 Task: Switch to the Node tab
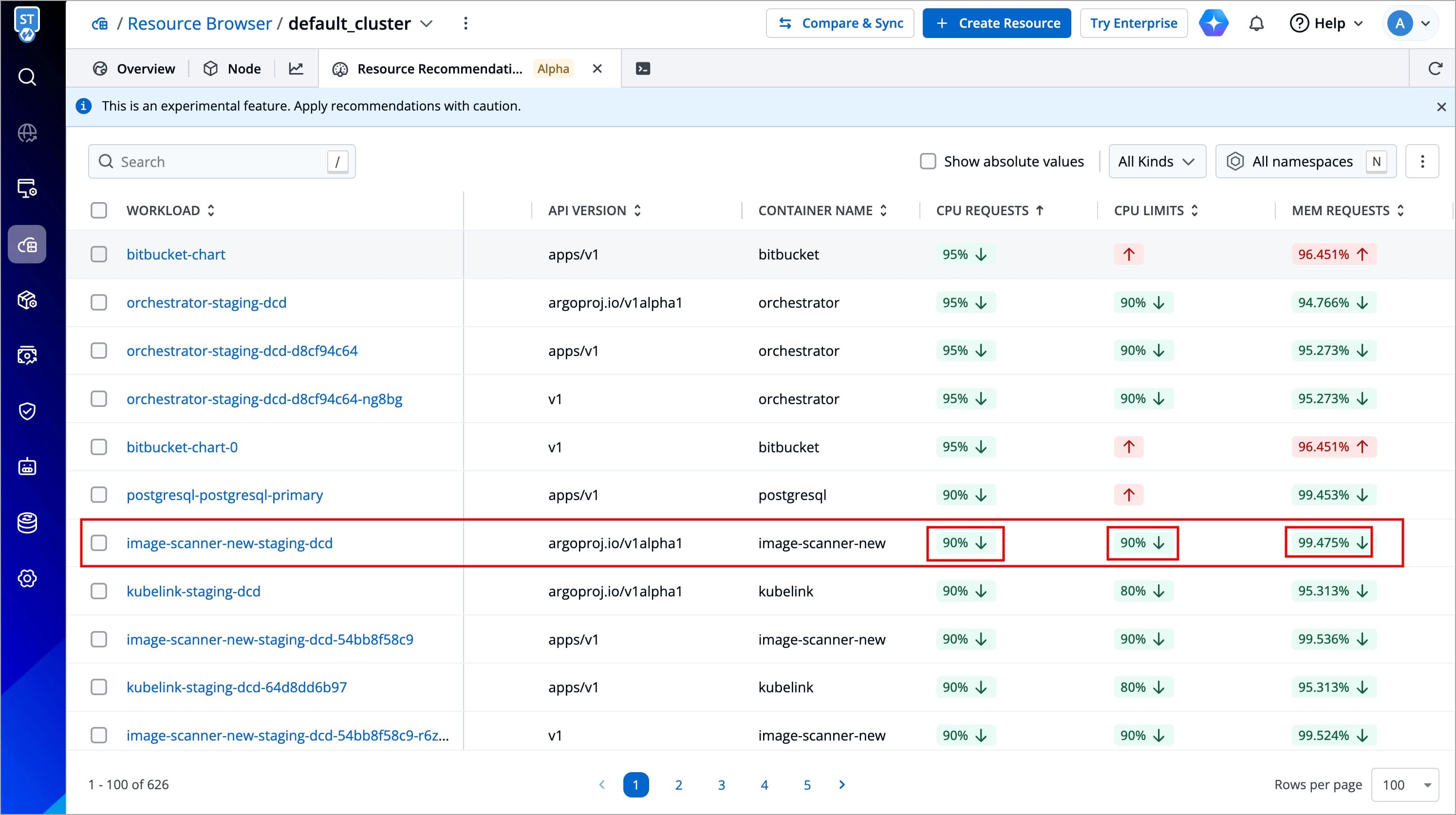232,69
